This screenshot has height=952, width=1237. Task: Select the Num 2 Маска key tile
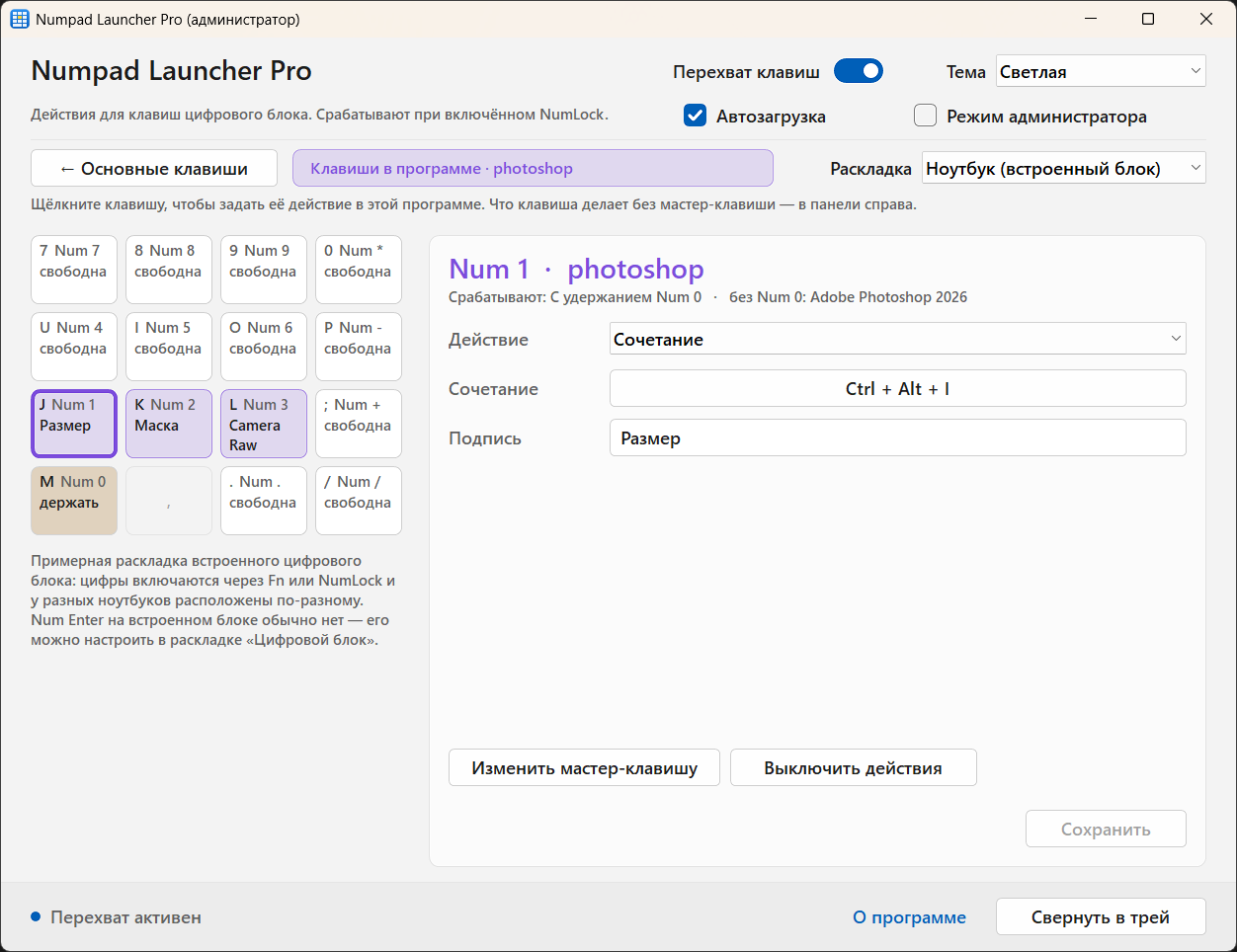(169, 424)
